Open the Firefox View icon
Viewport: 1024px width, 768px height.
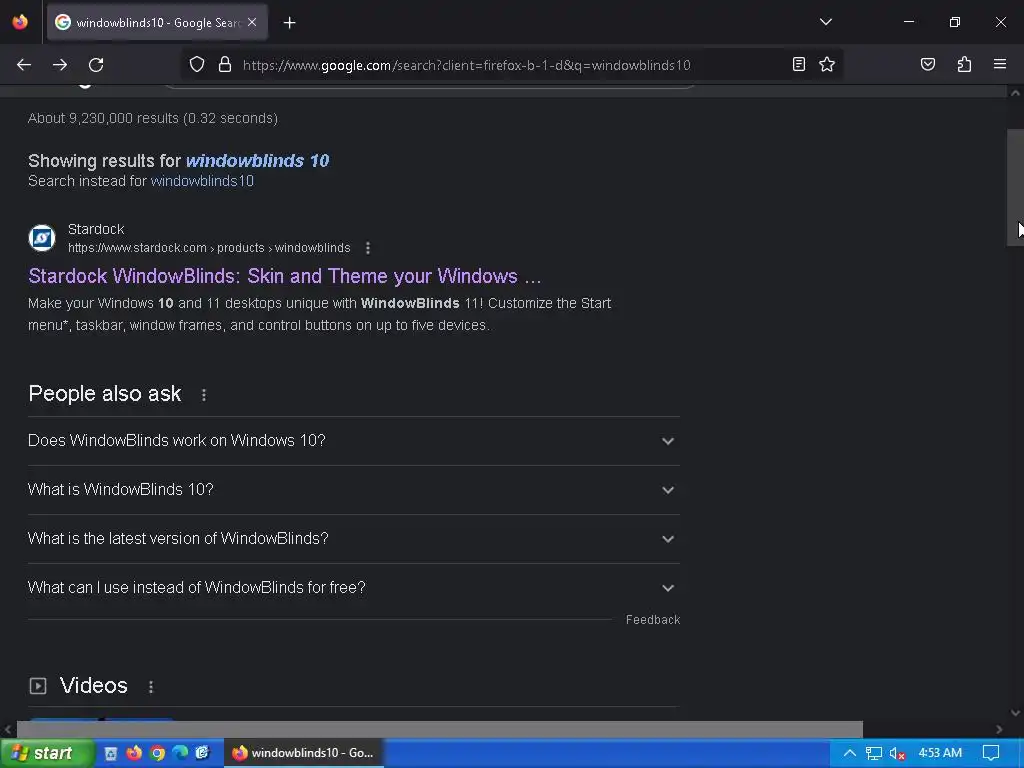click(20, 22)
